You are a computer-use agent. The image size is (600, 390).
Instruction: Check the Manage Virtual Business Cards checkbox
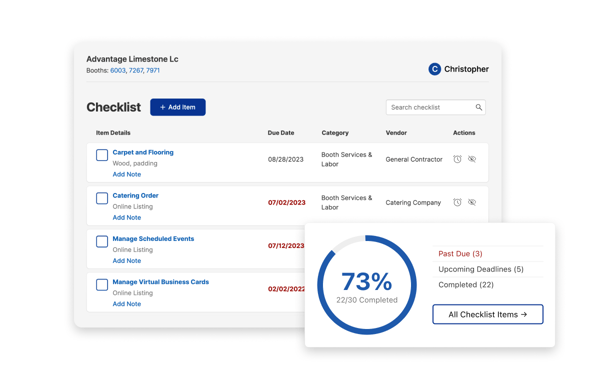(102, 285)
